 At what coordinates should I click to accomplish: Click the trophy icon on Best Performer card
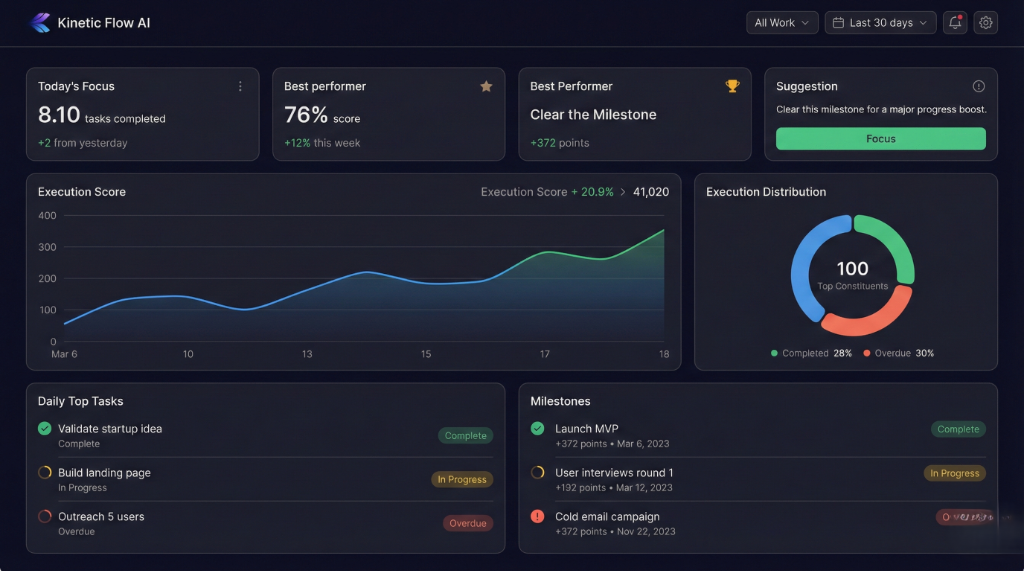(732, 87)
